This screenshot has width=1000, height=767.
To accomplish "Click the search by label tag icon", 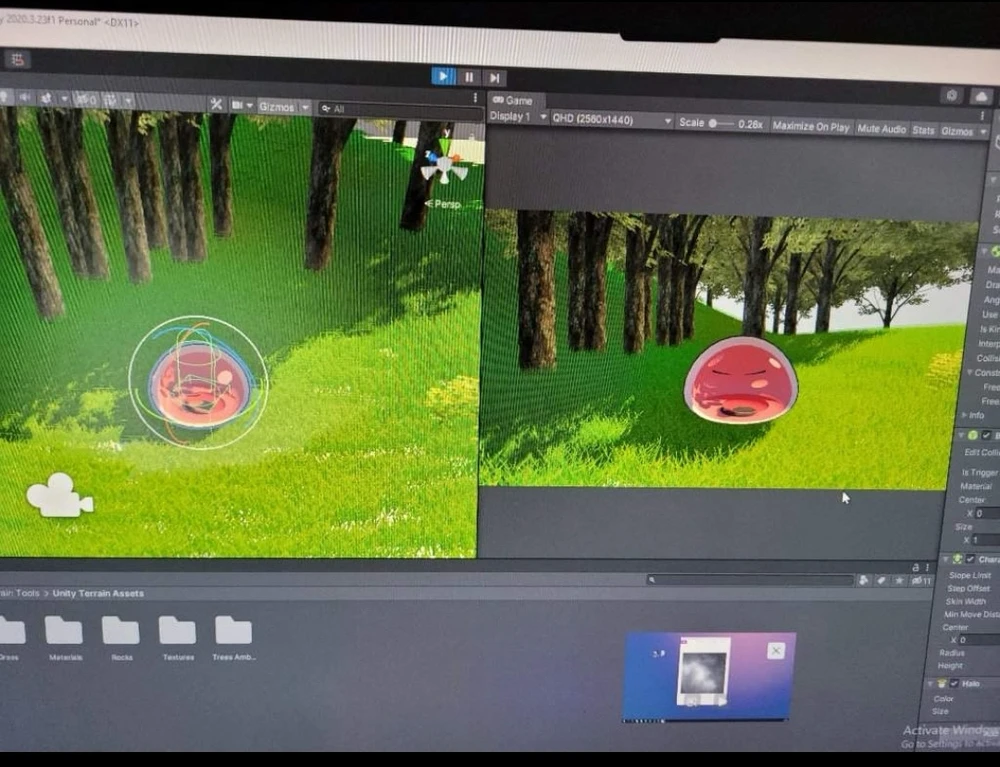I will [x=881, y=580].
